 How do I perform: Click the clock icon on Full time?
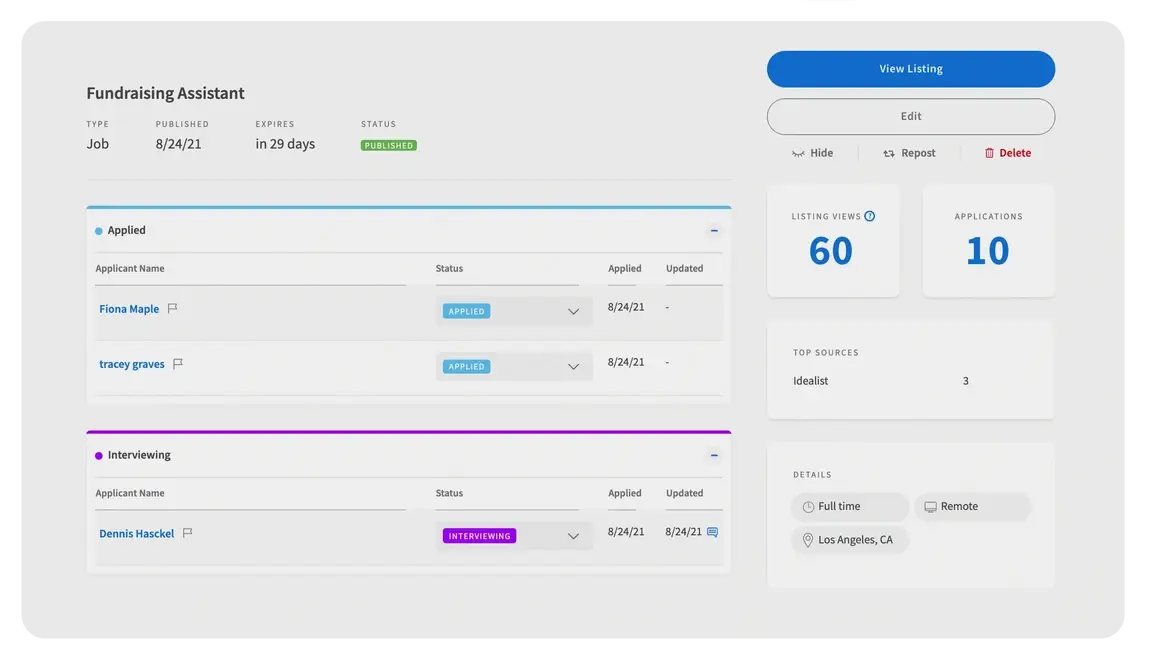pyautogui.click(x=808, y=507)
